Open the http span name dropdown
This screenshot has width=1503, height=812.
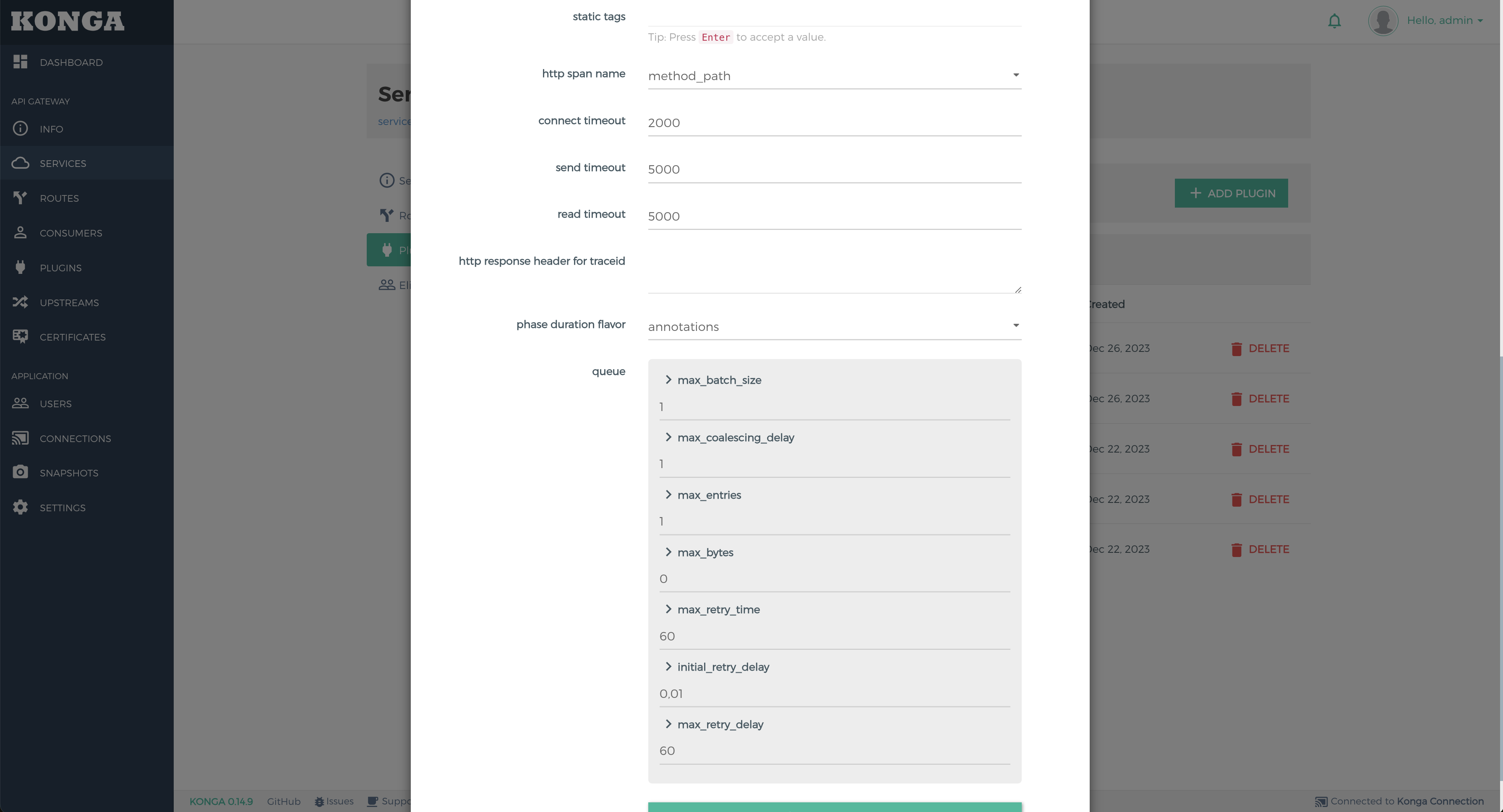[834, 76]
